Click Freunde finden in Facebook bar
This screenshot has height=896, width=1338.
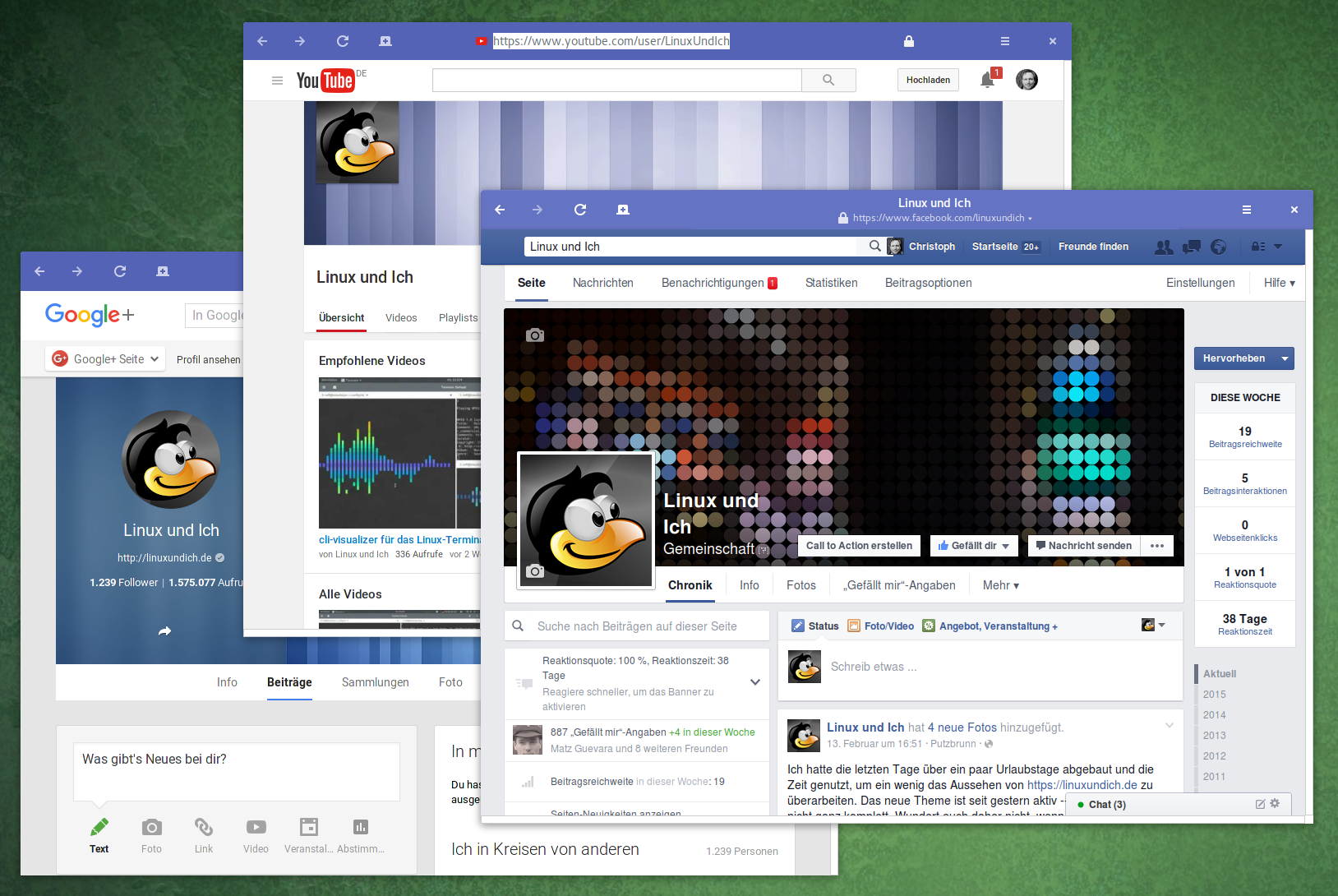[x=1093, y=247]
